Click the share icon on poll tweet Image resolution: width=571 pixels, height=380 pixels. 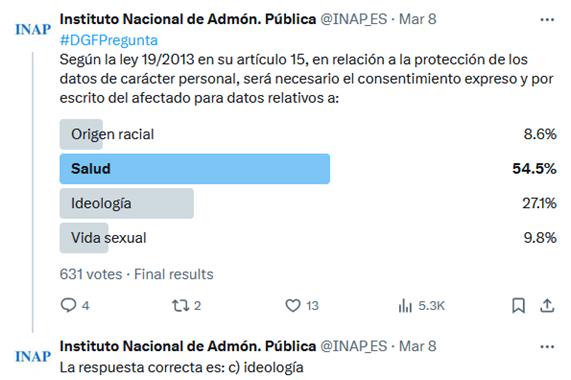point(547,305)
